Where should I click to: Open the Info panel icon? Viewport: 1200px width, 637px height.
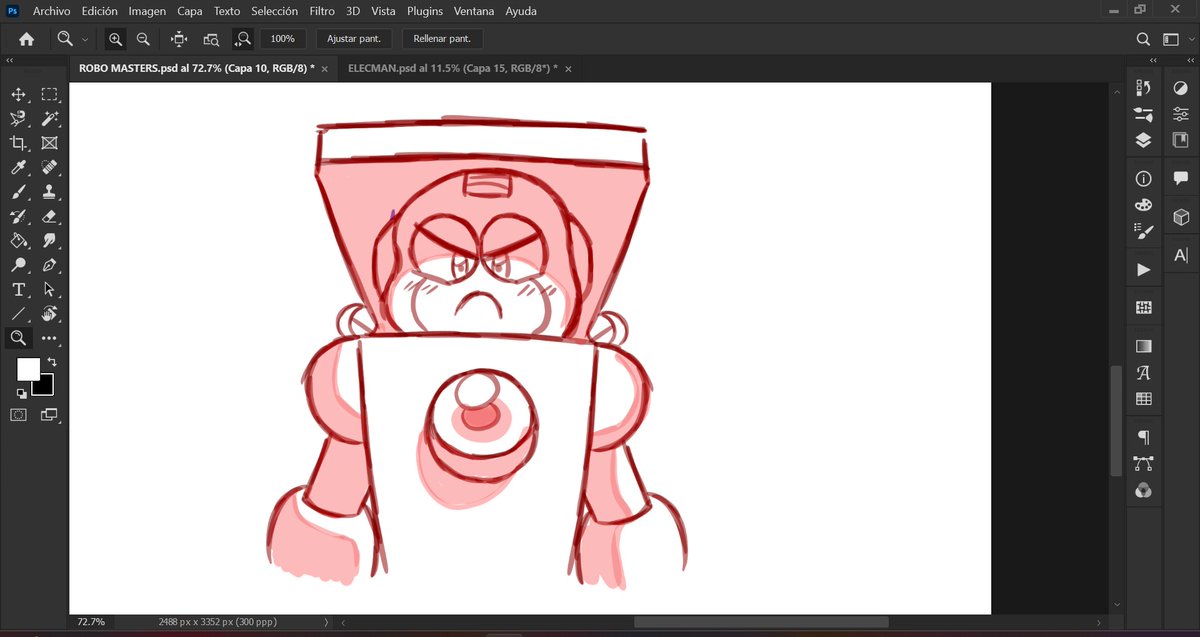click(1143, 179)
